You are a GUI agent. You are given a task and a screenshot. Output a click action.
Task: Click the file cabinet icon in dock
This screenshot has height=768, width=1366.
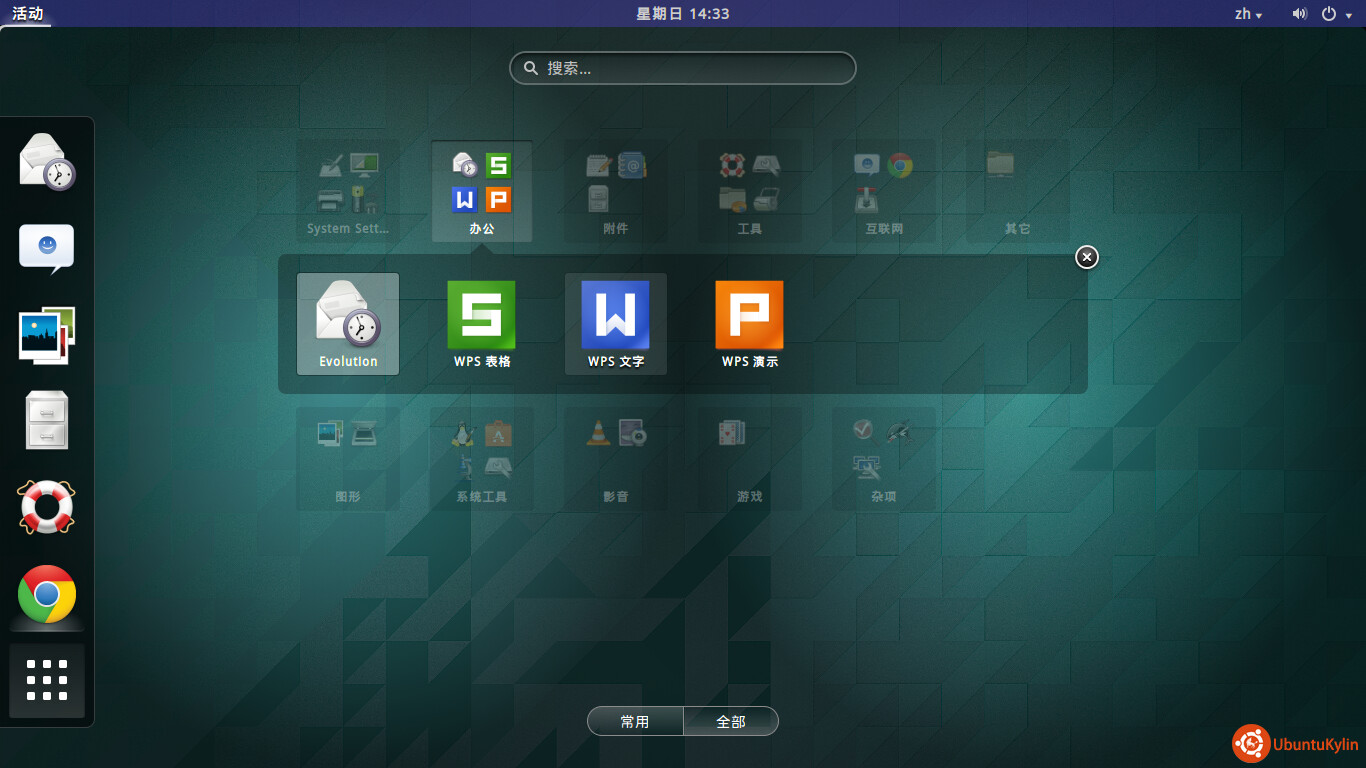click(x=47, y=420)
